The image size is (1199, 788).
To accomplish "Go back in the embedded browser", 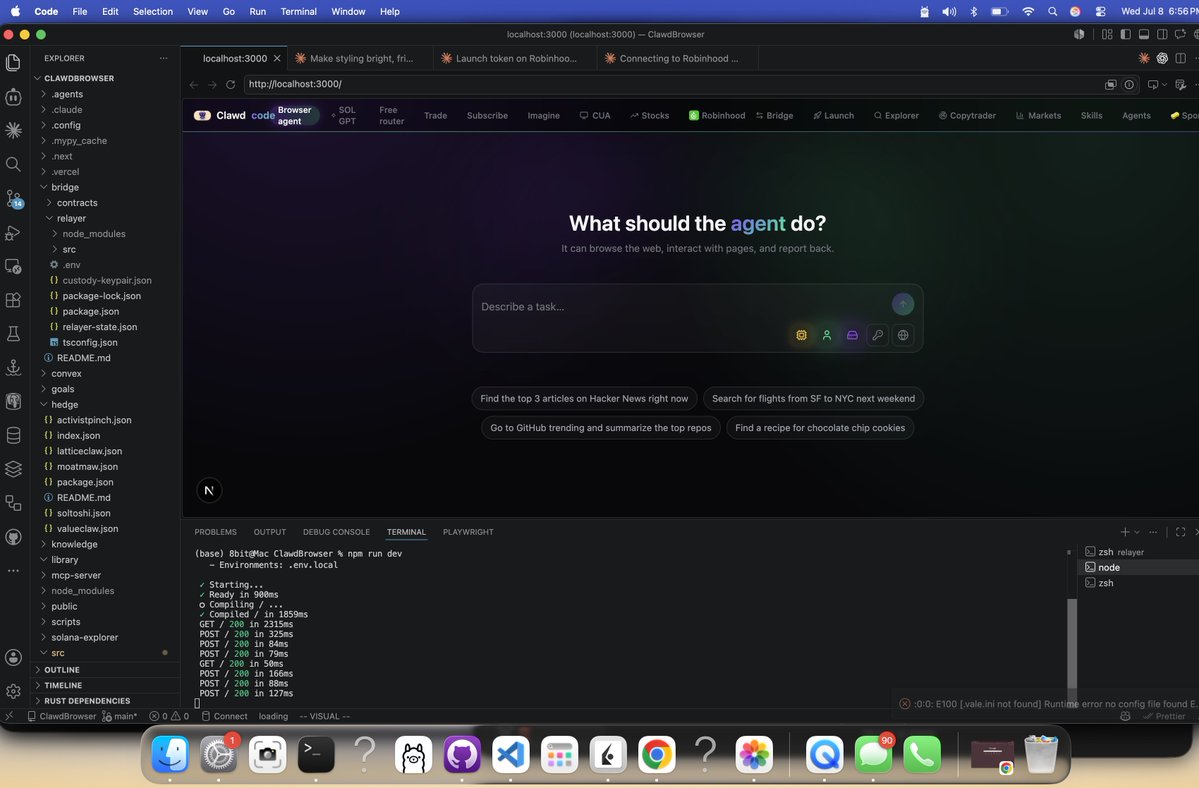I will (x=193, y=85).
